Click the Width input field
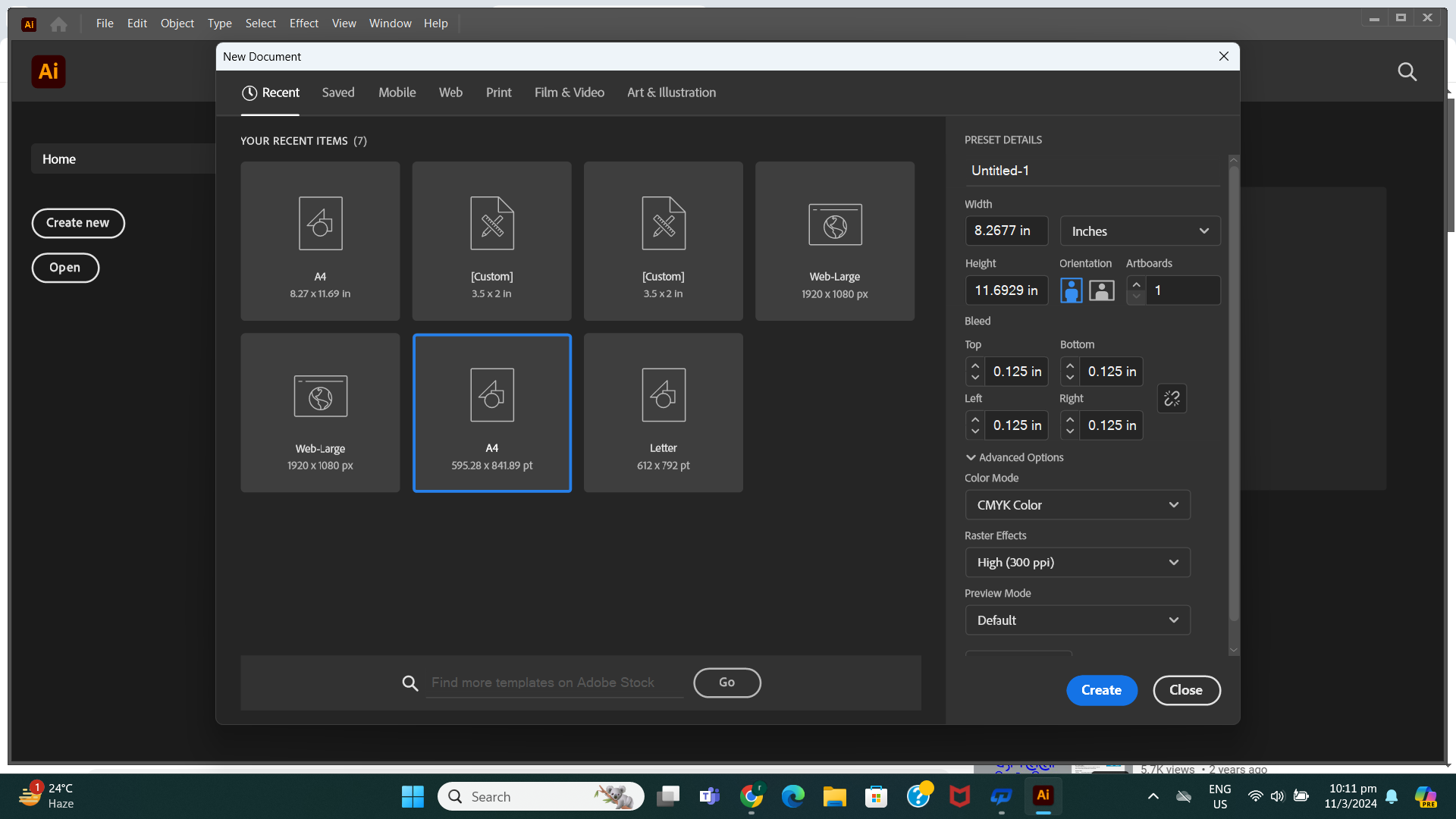This screenshot has width=1456, height=819. [1006, 231]
